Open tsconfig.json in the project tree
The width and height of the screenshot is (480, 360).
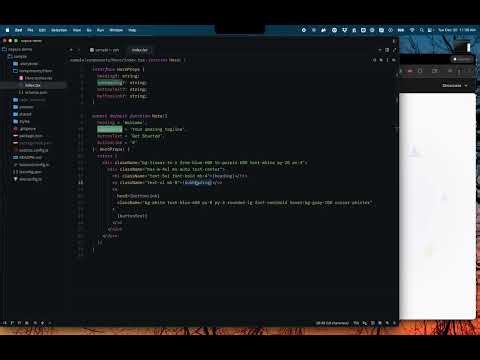click(27, 172)
